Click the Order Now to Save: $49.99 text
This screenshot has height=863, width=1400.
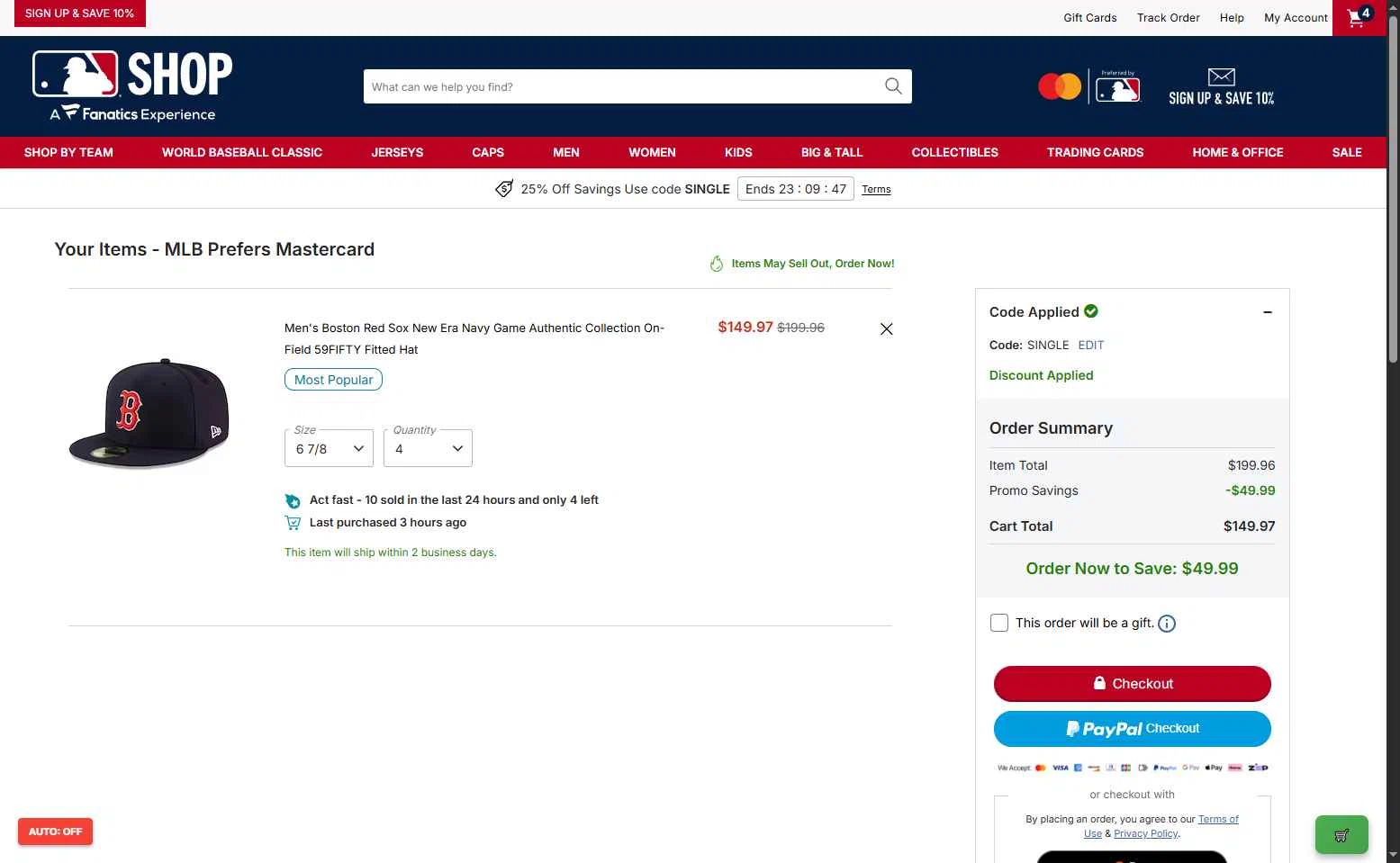[x=1133, y=569]
